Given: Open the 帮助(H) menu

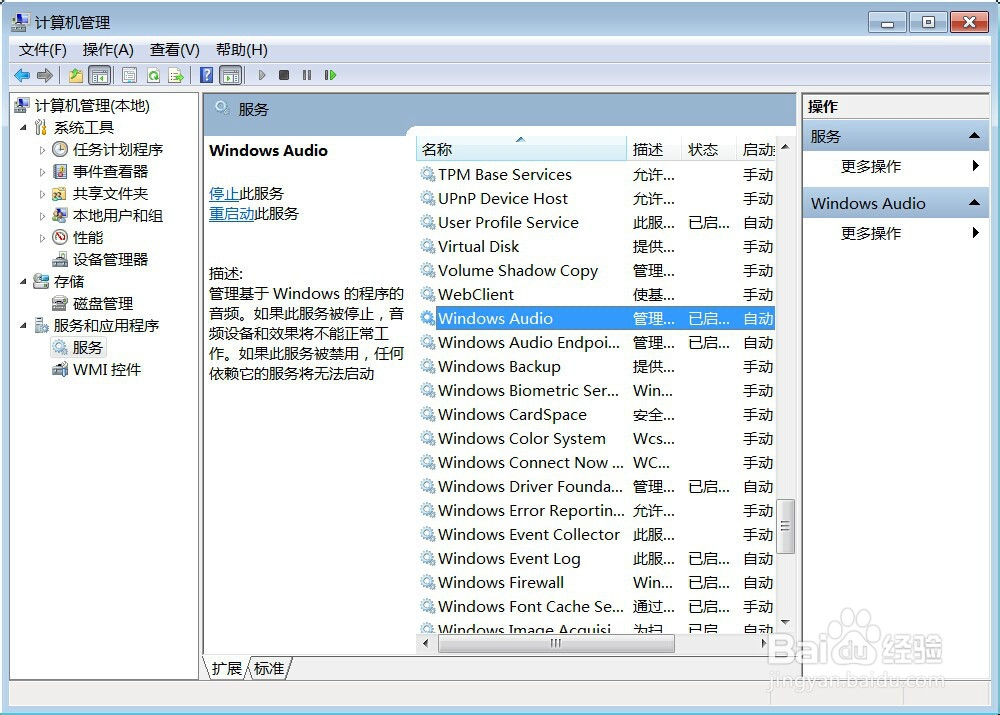Looking at the screenshot, I should 242,50.
